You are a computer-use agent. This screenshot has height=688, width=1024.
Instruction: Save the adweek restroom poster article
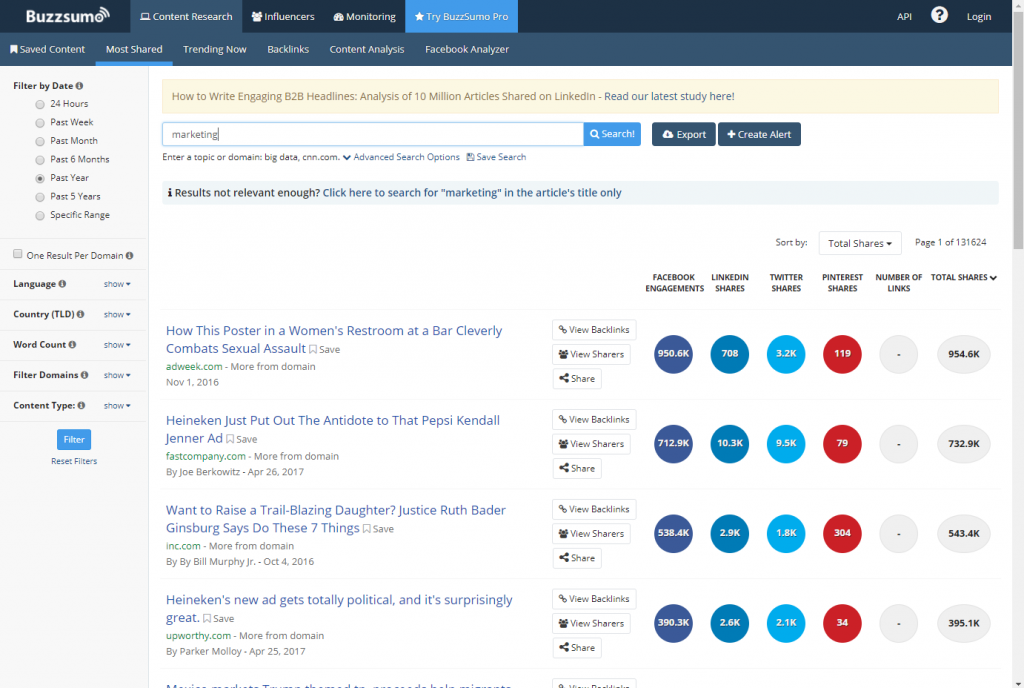point(325,349)
